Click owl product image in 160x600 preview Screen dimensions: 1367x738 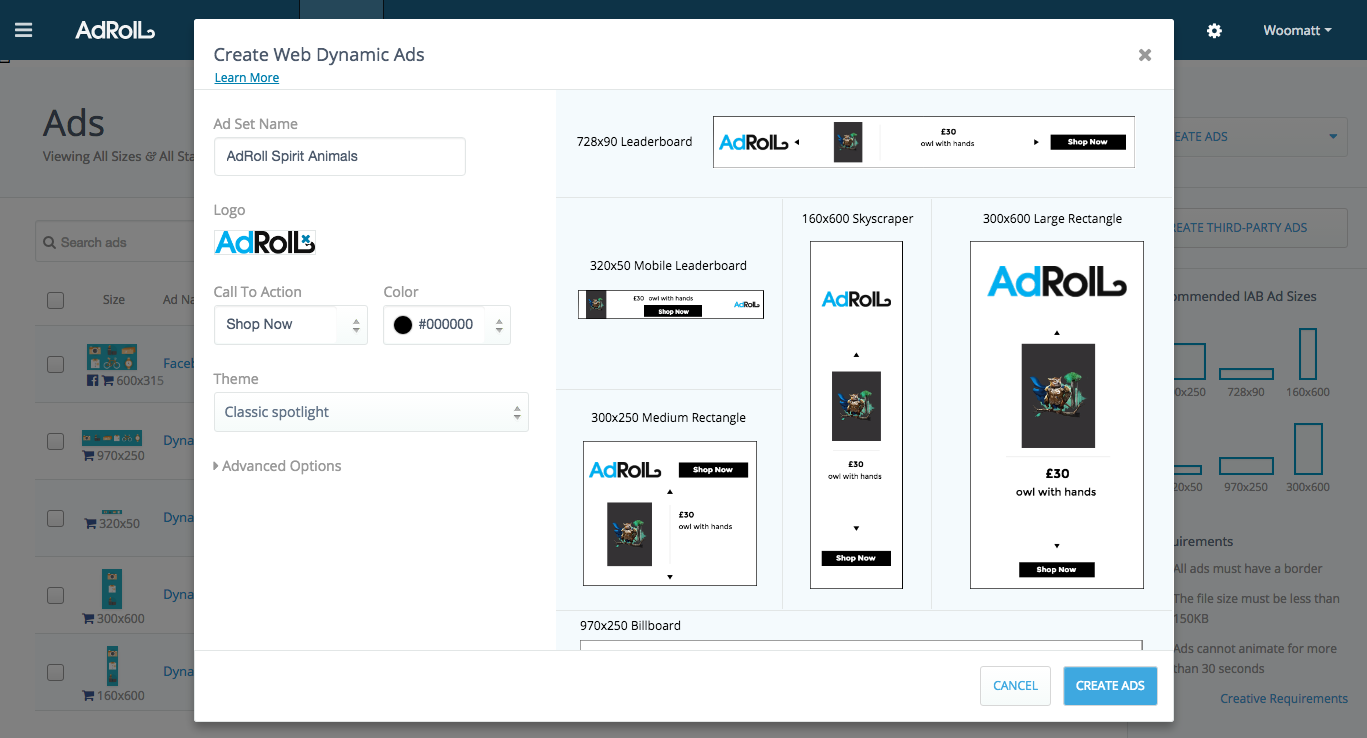tap(856, 406)
